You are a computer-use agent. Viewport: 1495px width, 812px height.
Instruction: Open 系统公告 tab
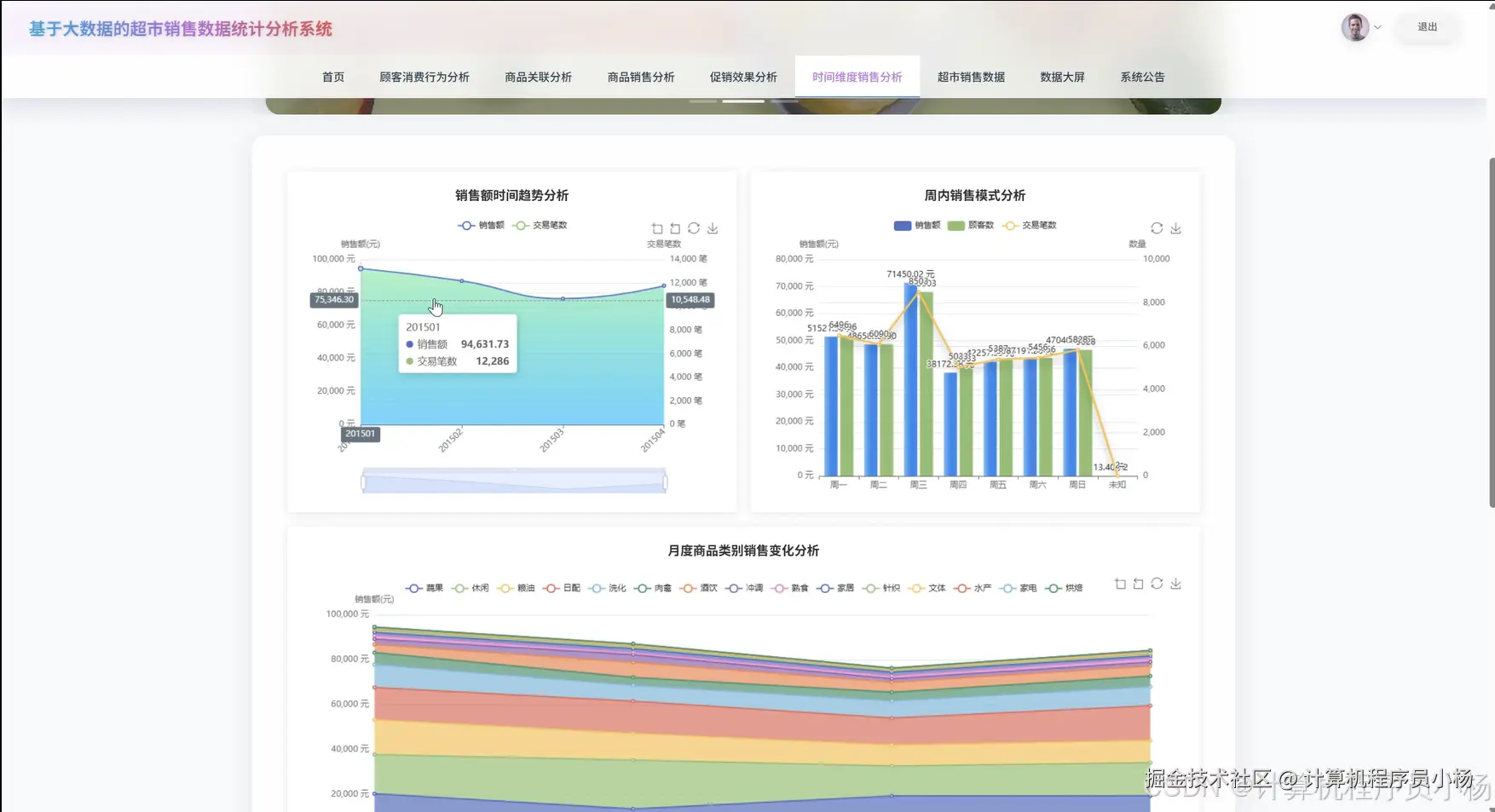coord(1142,77)
